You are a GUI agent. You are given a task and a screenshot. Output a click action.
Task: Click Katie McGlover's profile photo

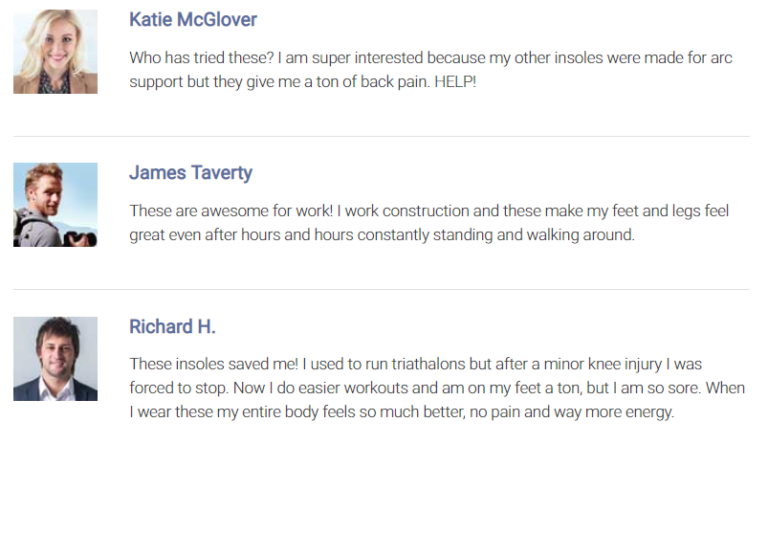55,51
